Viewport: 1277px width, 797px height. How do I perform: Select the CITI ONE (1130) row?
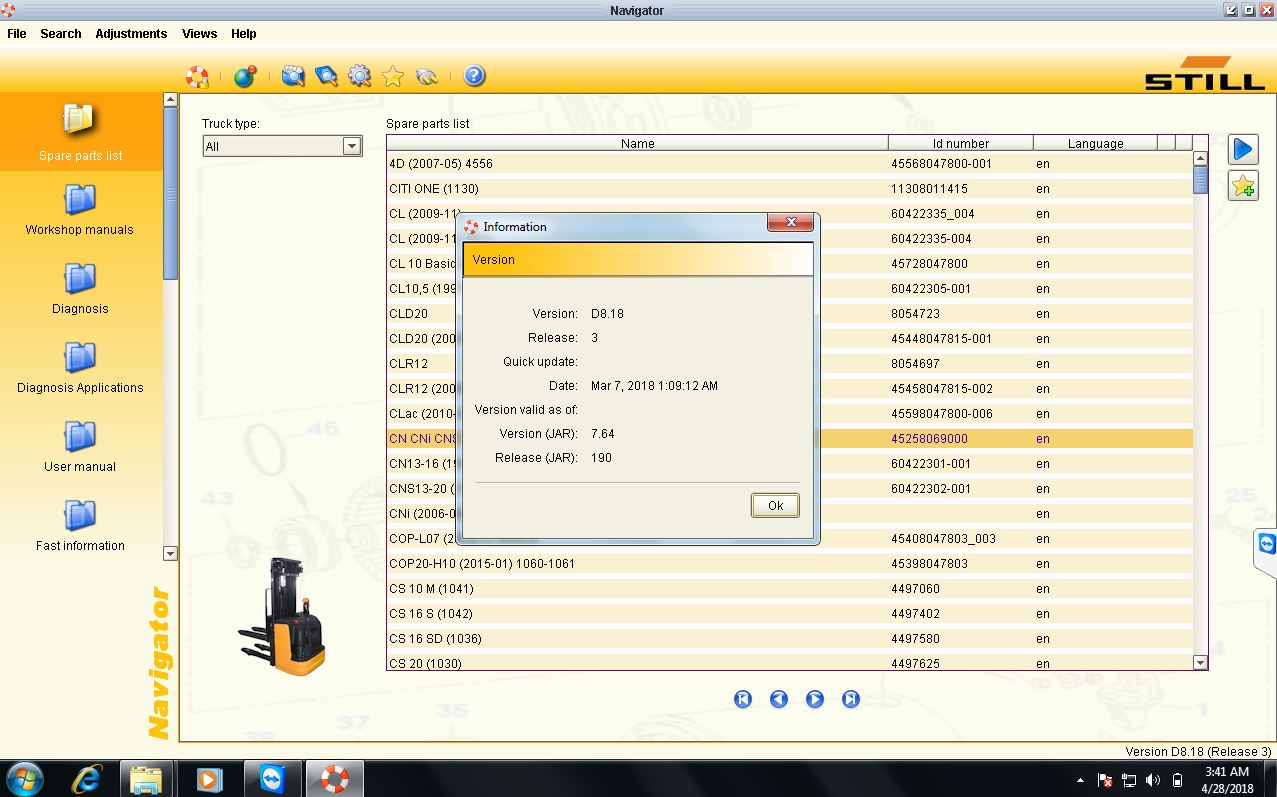[x=790, y=188]
